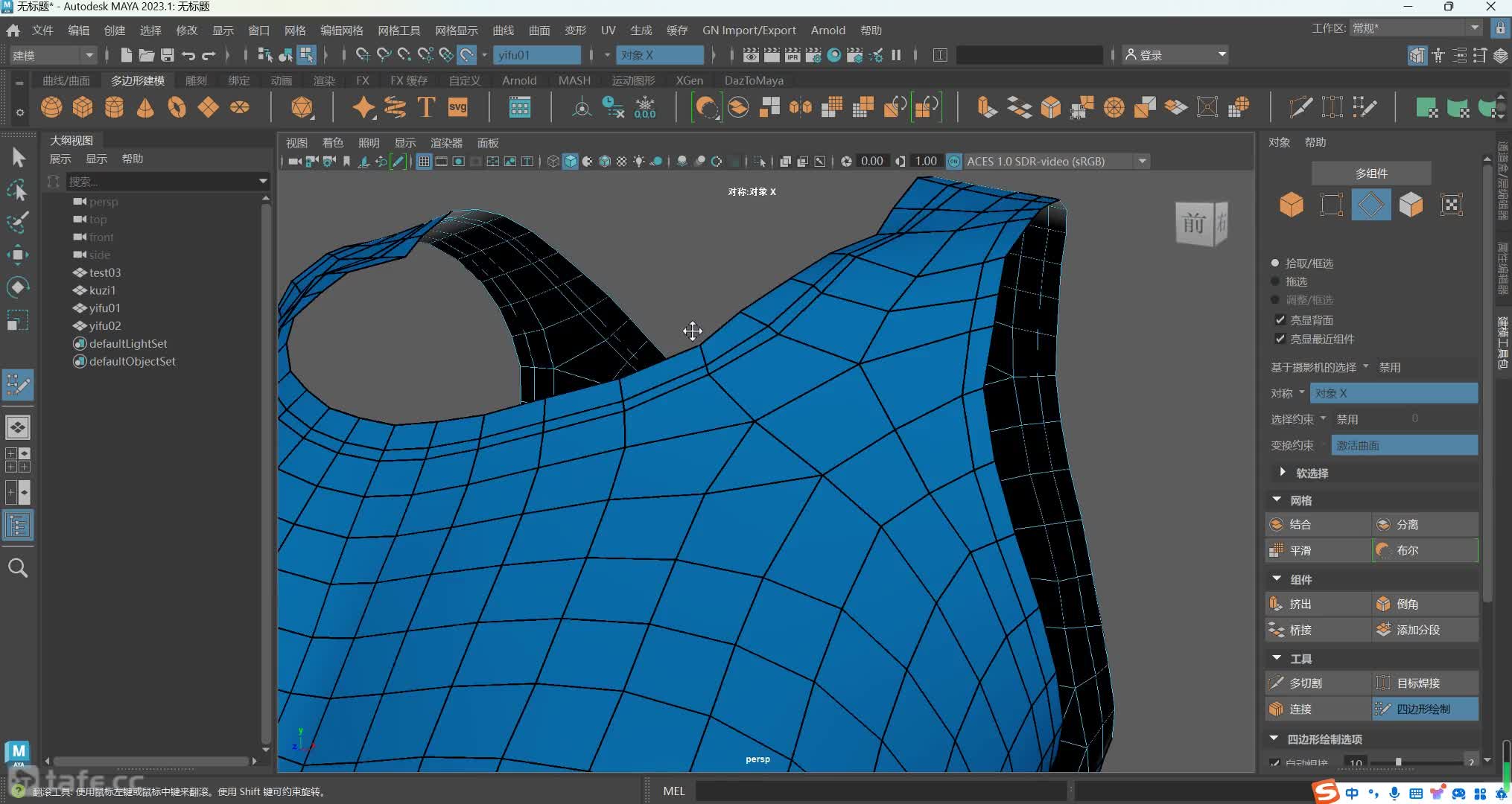Open the search magnifier in left toolbar
The image size is (1512, 804).
[x=18, y=568]
